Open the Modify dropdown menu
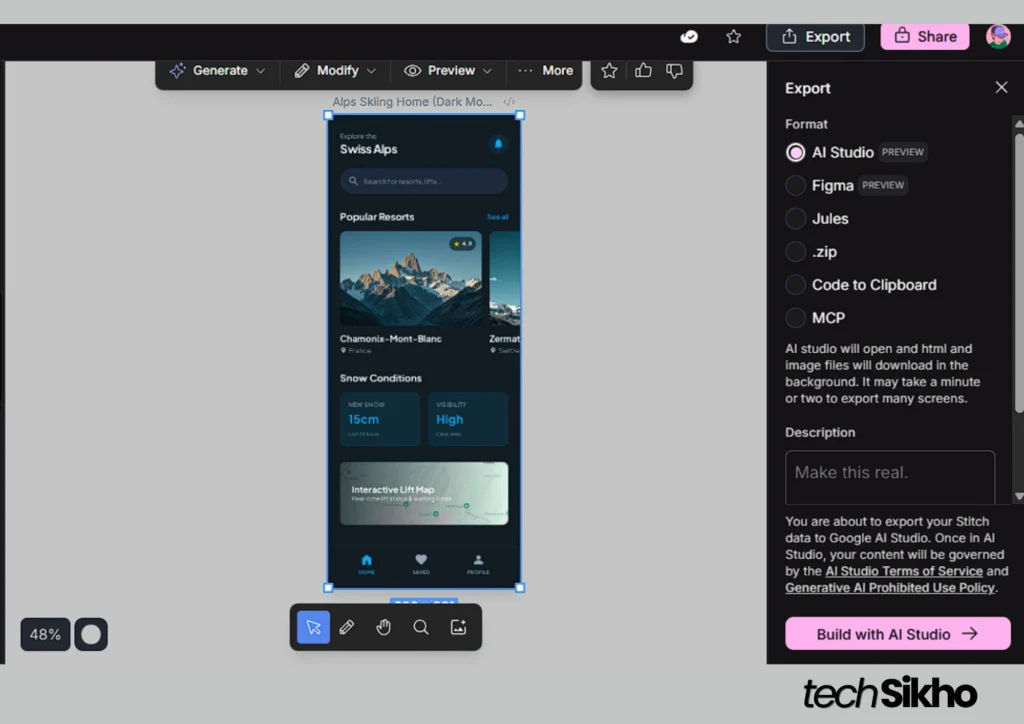Viewport: 1024px width, 724px height. tap(335, 71)
